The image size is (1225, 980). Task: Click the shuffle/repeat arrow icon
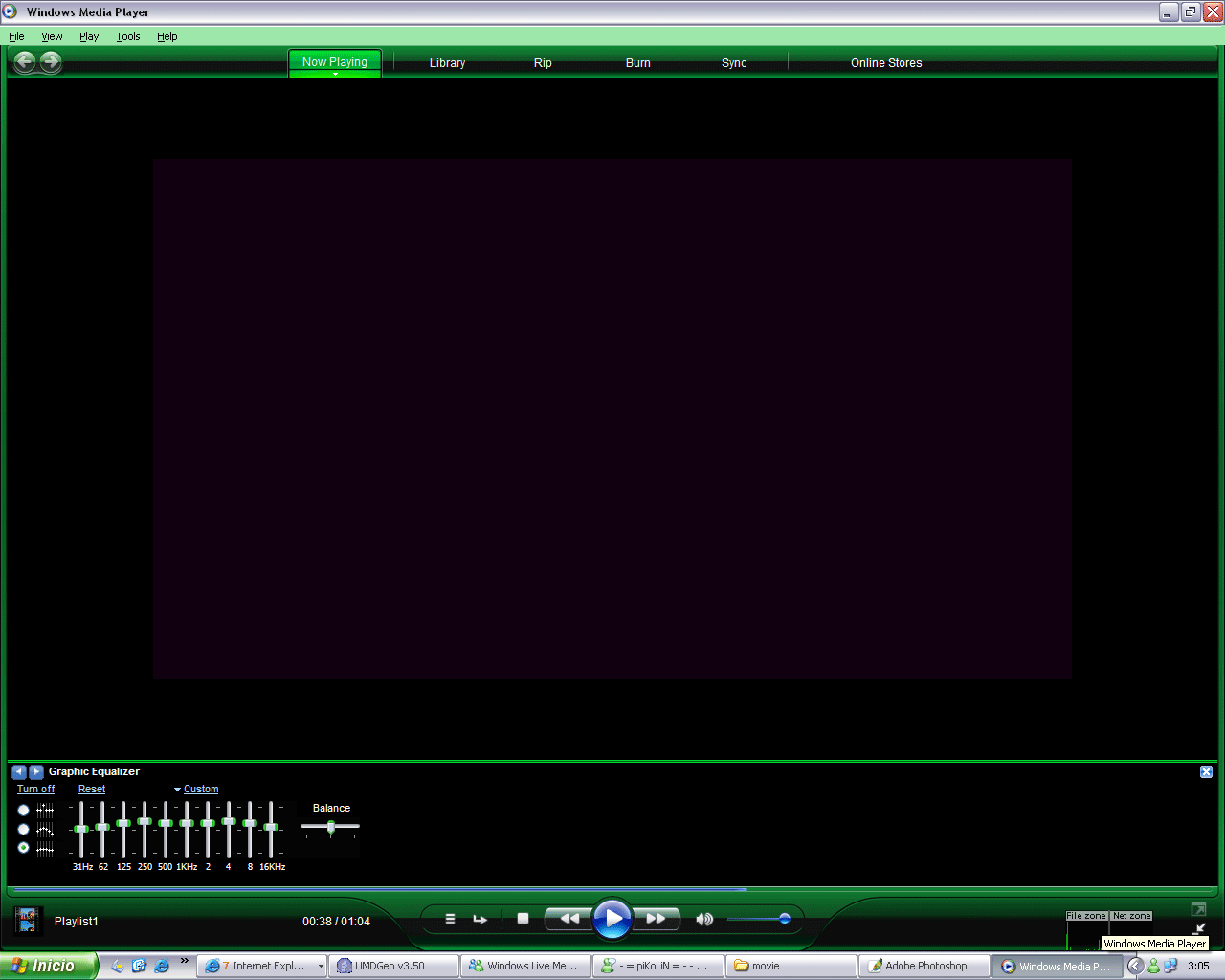click(x=480, y=919)
